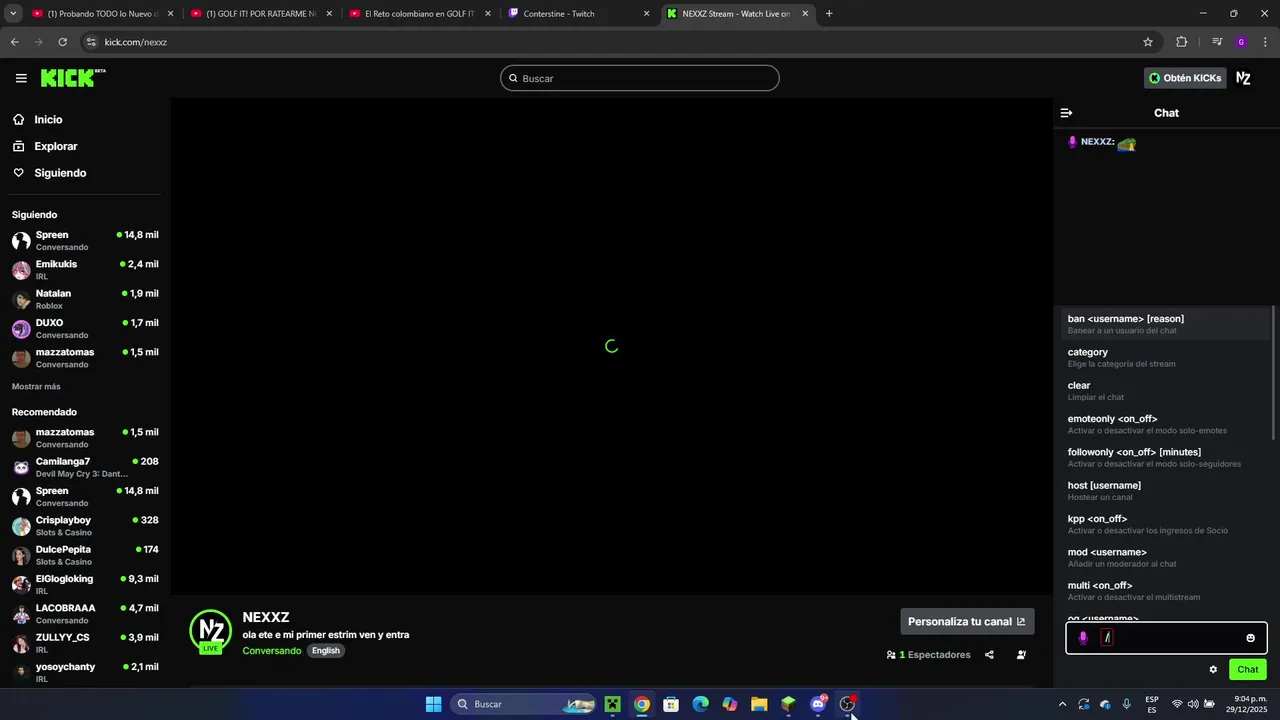Open Chrome three-dot menu
Viewport: 1280px width, 720px height.
[x=1266, y=42]
